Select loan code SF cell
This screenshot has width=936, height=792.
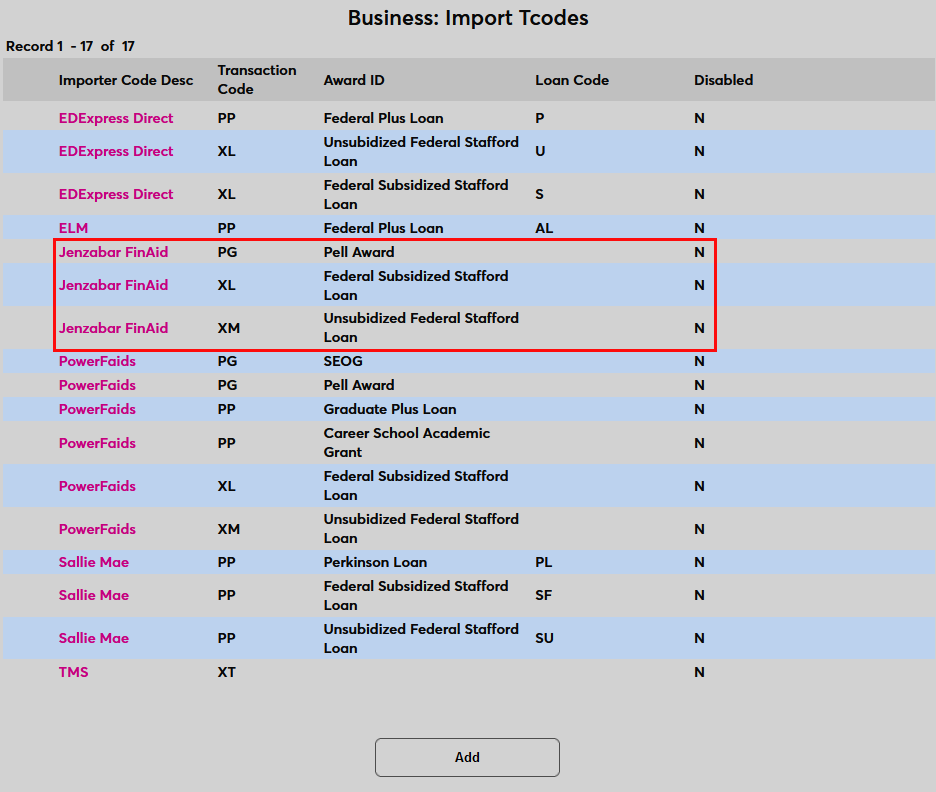point(543,595)
